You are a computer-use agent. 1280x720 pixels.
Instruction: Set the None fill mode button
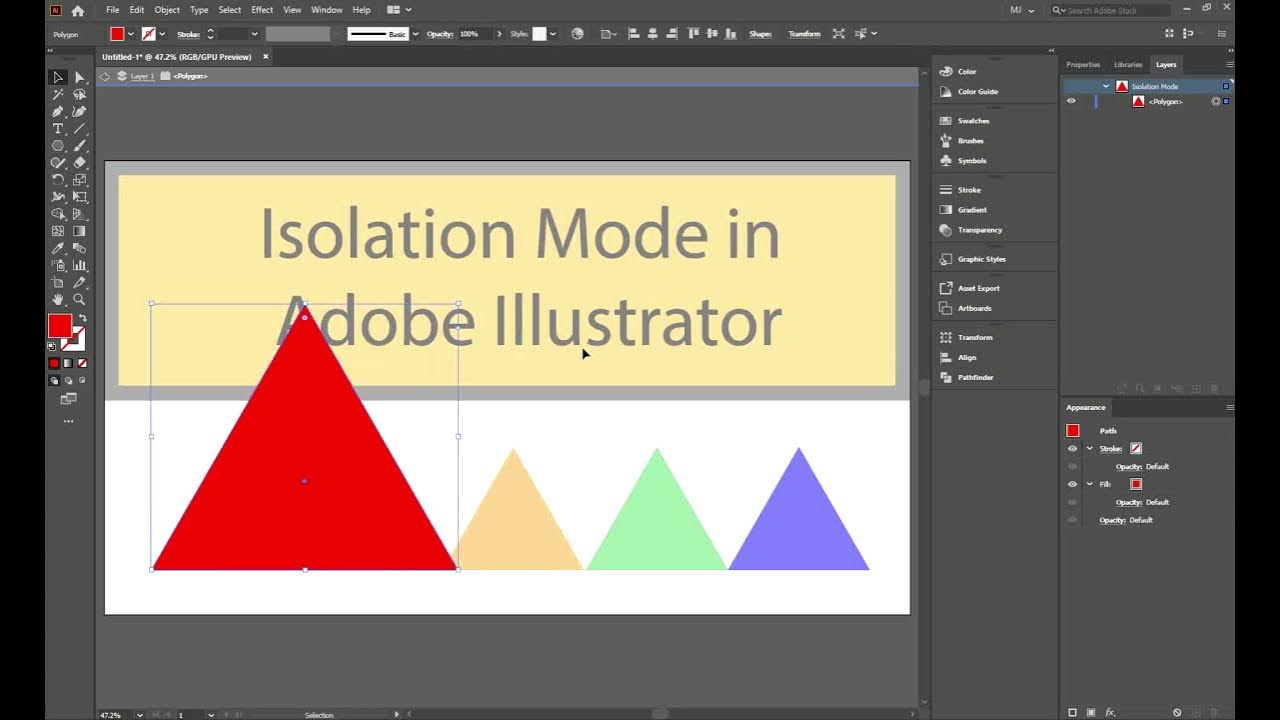coord(82,363)
